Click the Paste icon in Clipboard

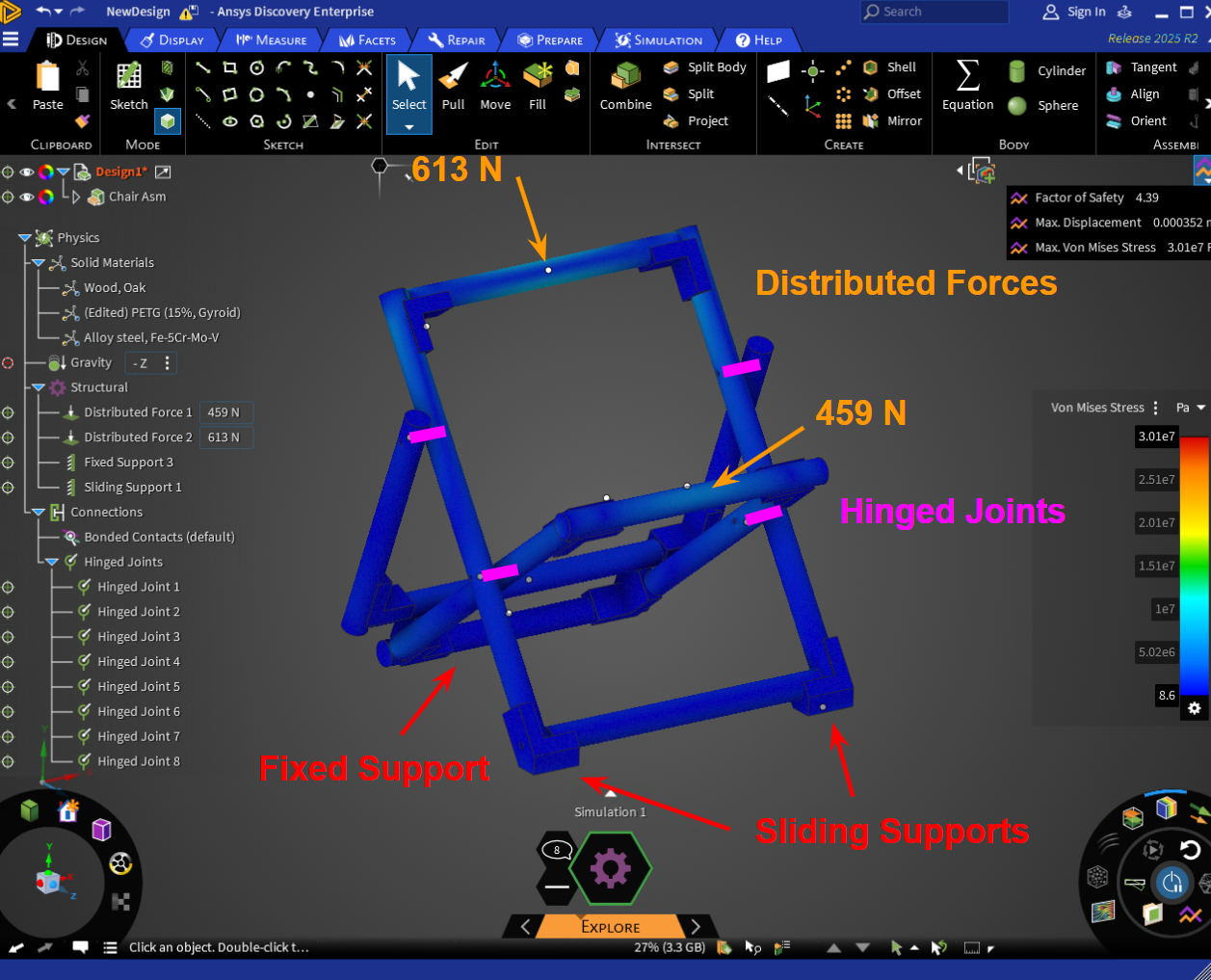tap(47, 76)
